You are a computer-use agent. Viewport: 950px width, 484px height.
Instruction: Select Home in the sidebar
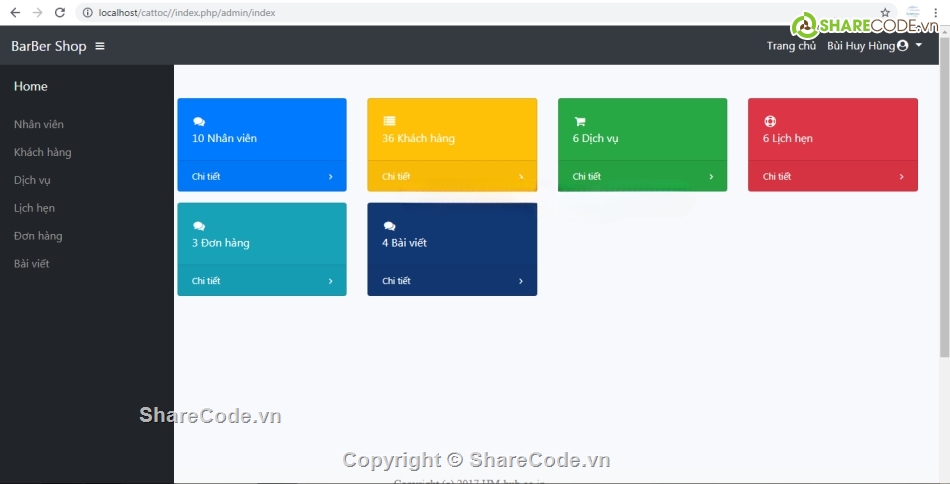pos(30,86)
